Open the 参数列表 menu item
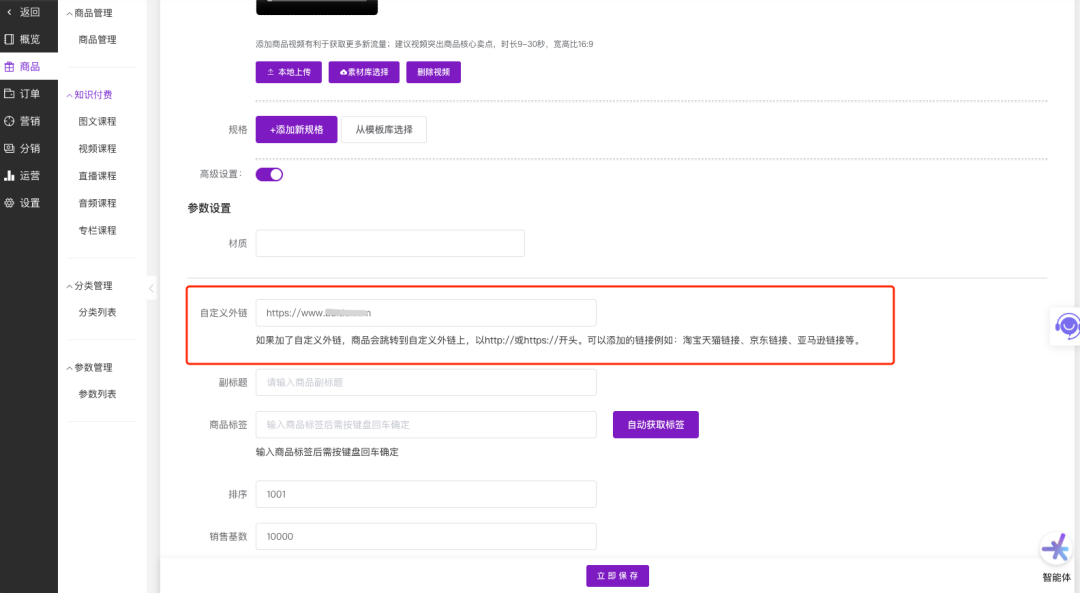The height and width of the screenshot is (593, 1080). tap(97, 394)
